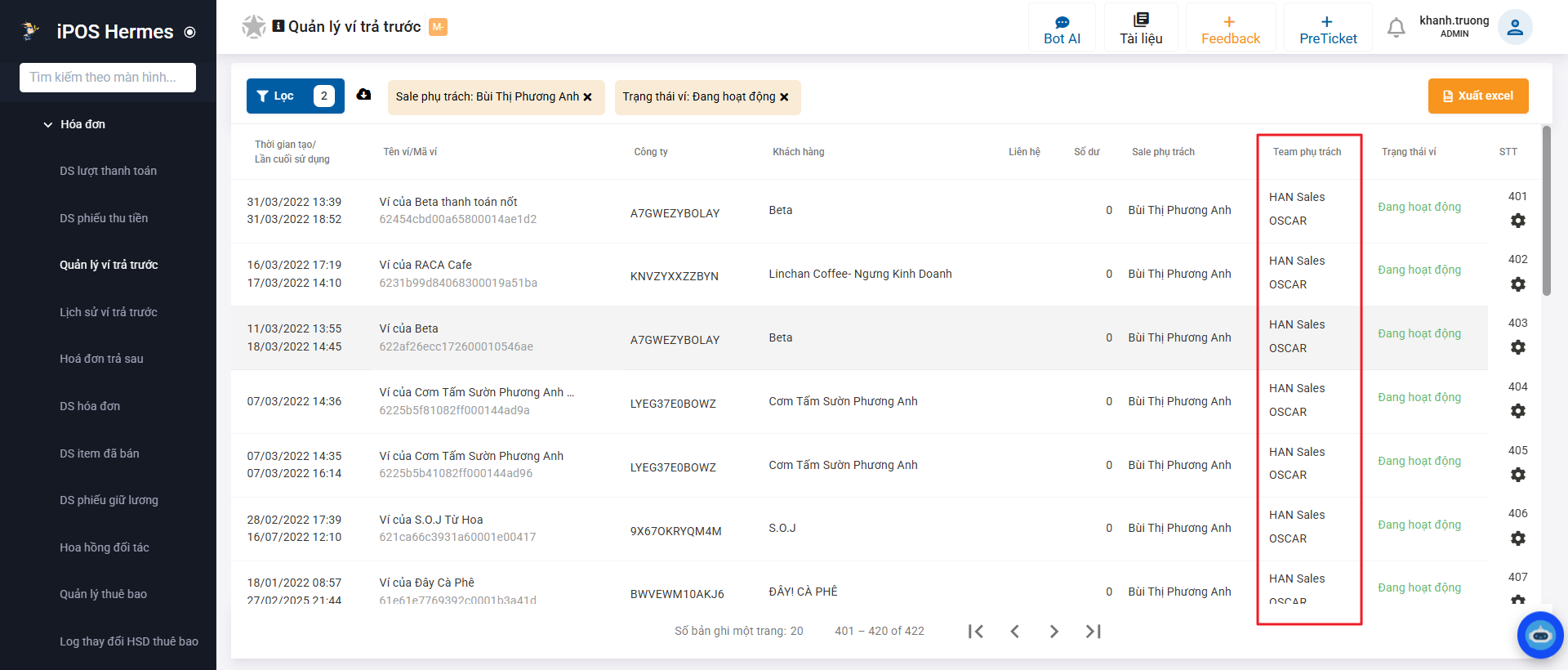Click the info icon before Quản lý ví trả trước
The height and width of the screenshot is (670, 1568).
click(x=278, y=26)
